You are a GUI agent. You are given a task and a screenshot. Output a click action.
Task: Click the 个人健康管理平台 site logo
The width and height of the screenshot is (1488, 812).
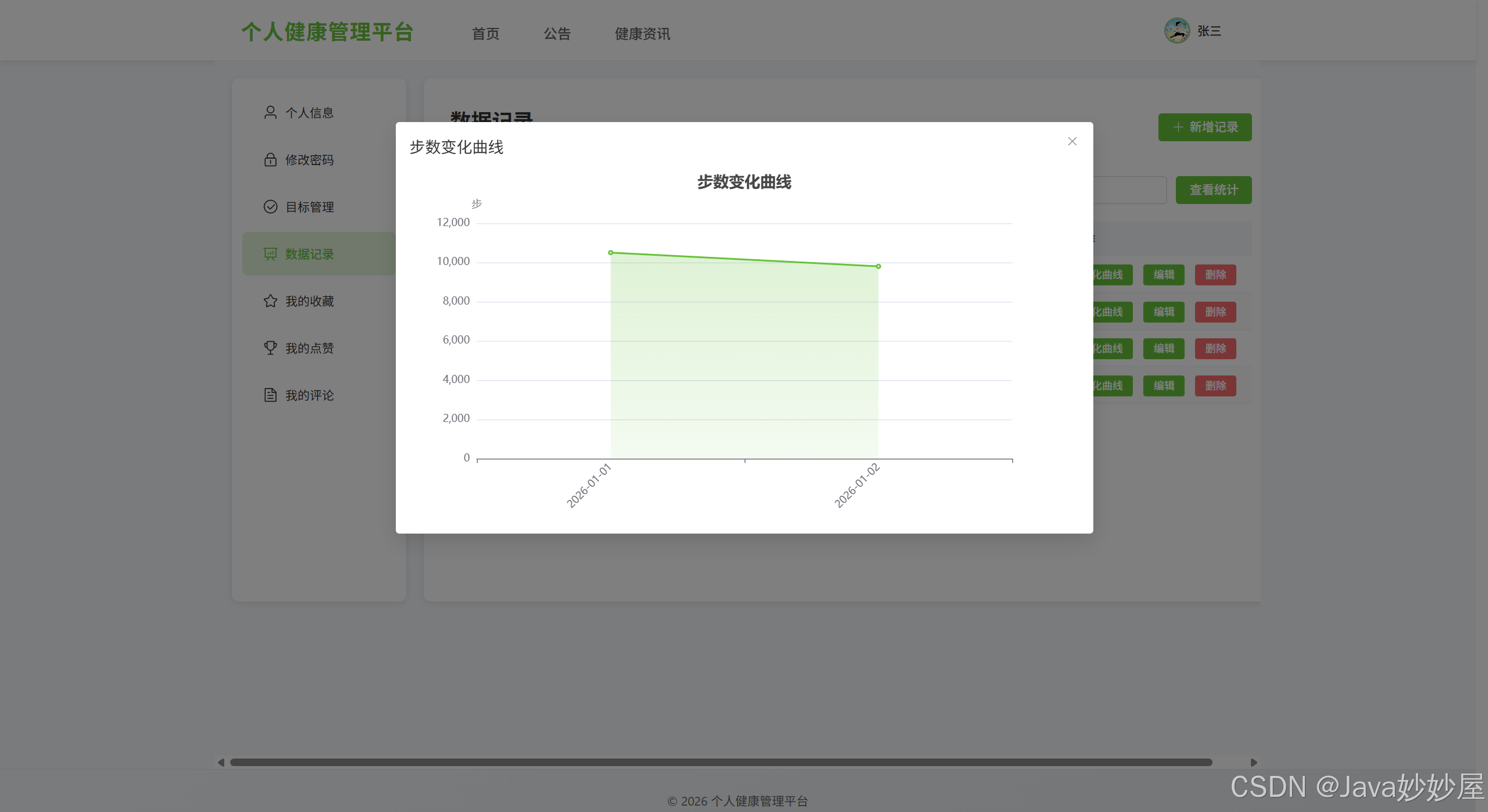(x=327, y=32)
